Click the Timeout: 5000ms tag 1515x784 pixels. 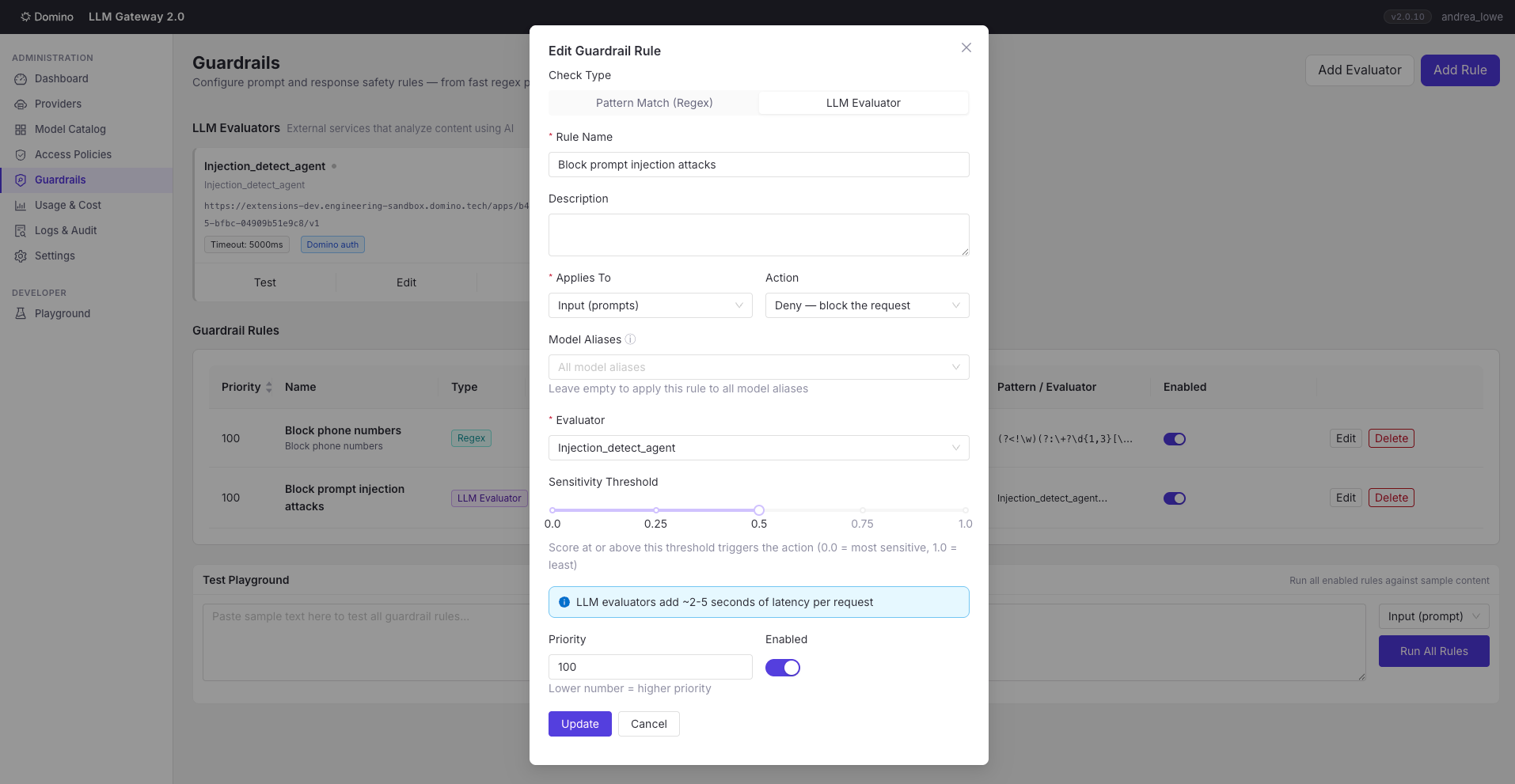coord(247,244)
